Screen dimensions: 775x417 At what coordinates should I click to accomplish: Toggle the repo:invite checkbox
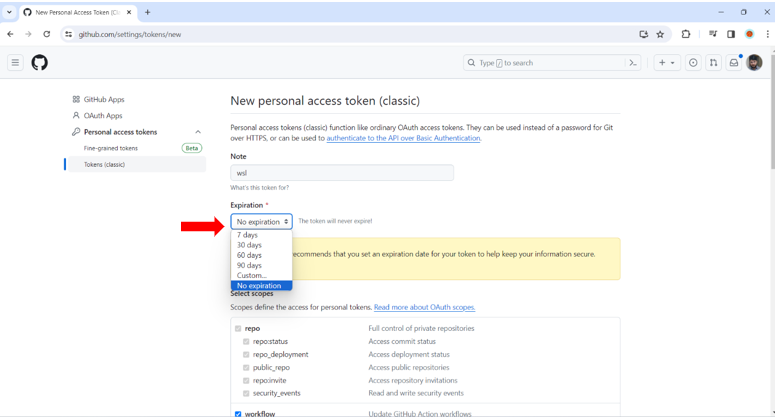coord(246,380)
